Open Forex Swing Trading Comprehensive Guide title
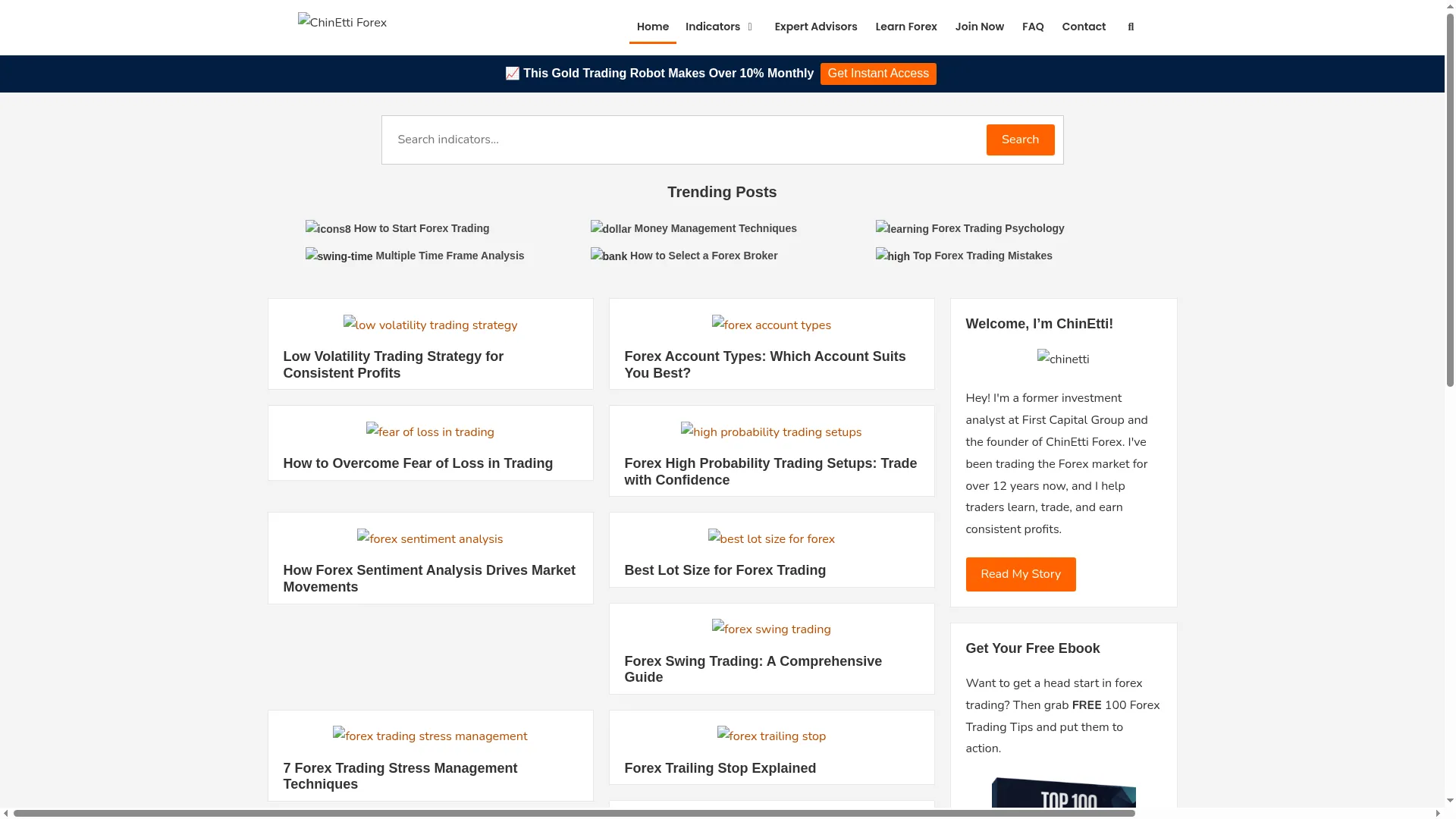This screenshot has height=819, width=1456. point(753,669)
